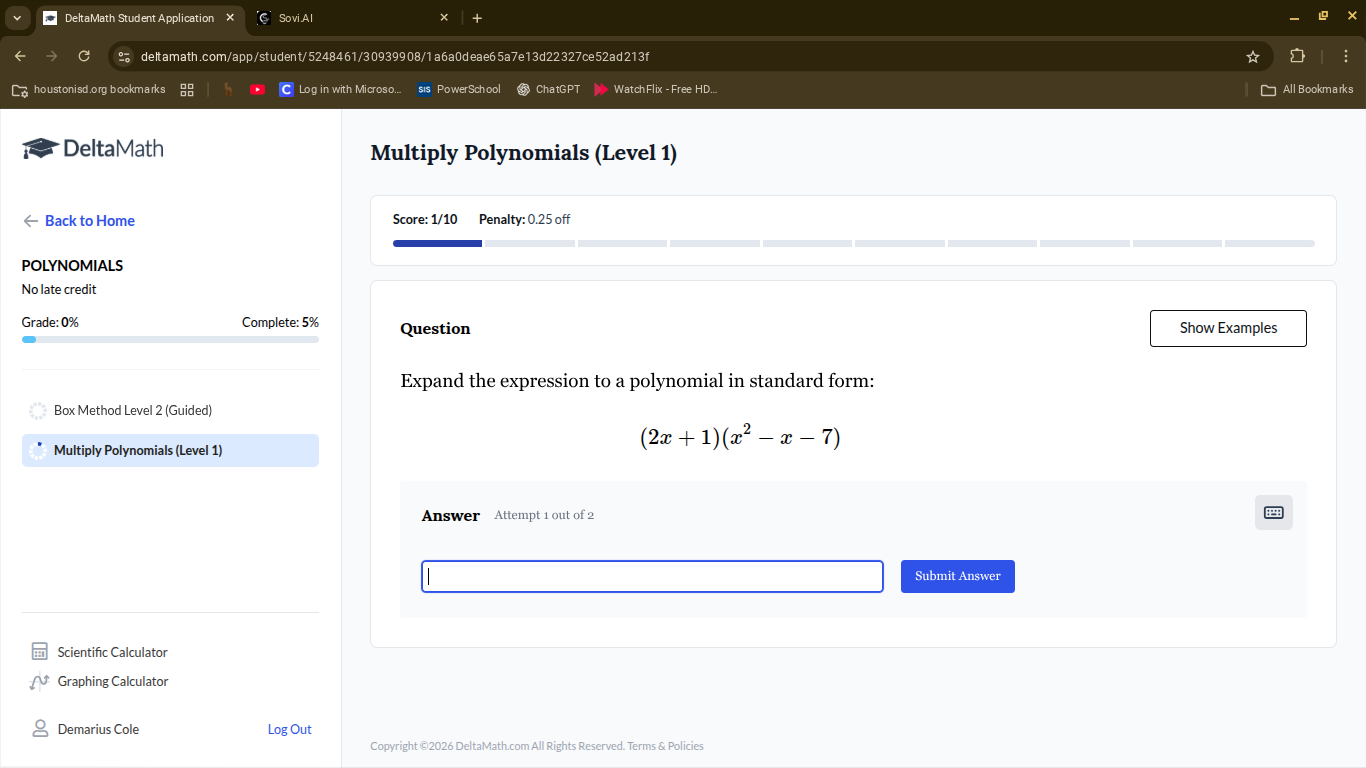Click the Multiply Polynomials (Level 1) page title
Viewport: 1366px width, 768px height.
coord(524,153)
